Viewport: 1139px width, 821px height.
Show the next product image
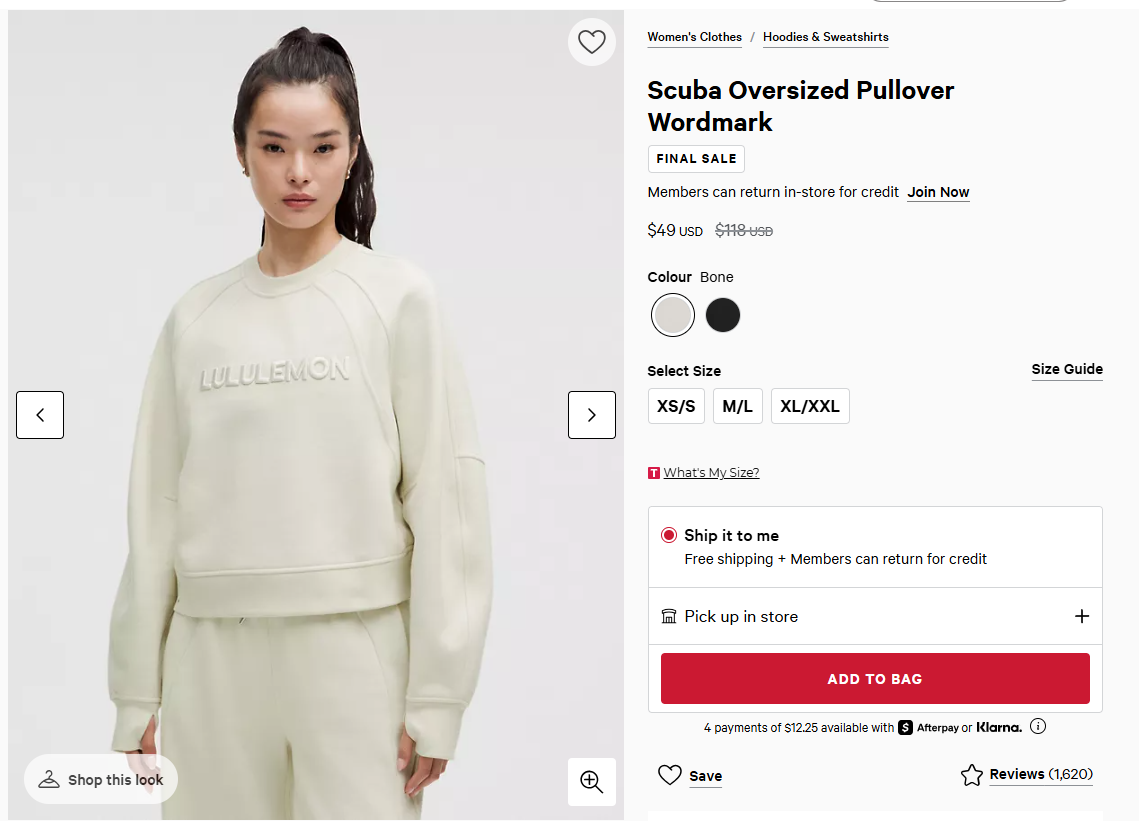592,415
